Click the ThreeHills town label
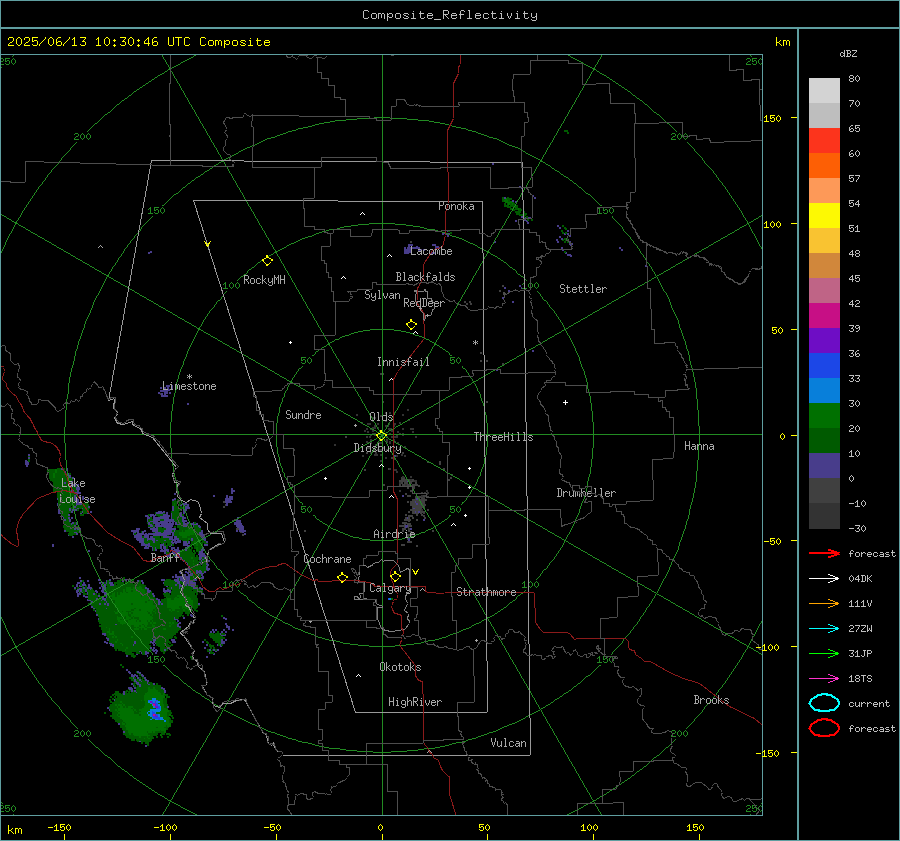The image size is (900, 841). pyautogui.click(x=503, y=437)
